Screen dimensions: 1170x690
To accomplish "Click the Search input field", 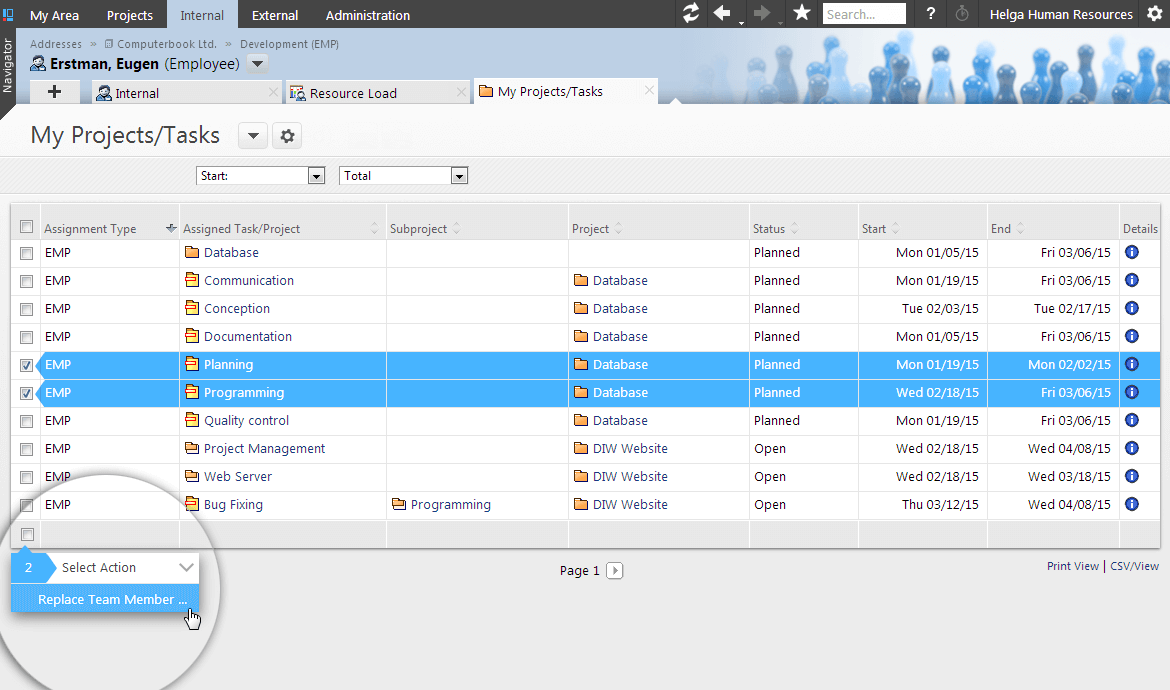I will coord(864,13).
